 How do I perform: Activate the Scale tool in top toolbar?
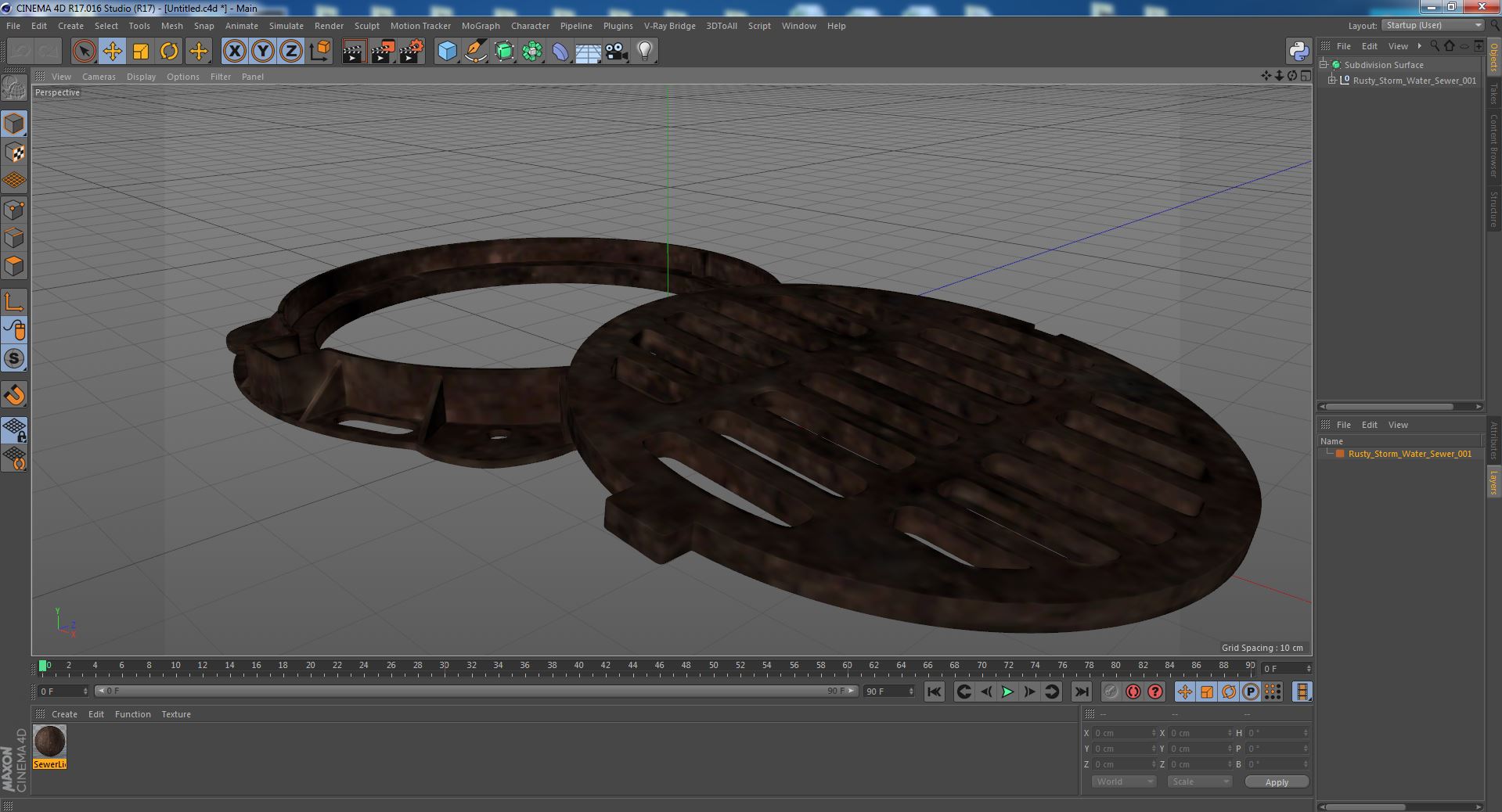click(141, 52)
